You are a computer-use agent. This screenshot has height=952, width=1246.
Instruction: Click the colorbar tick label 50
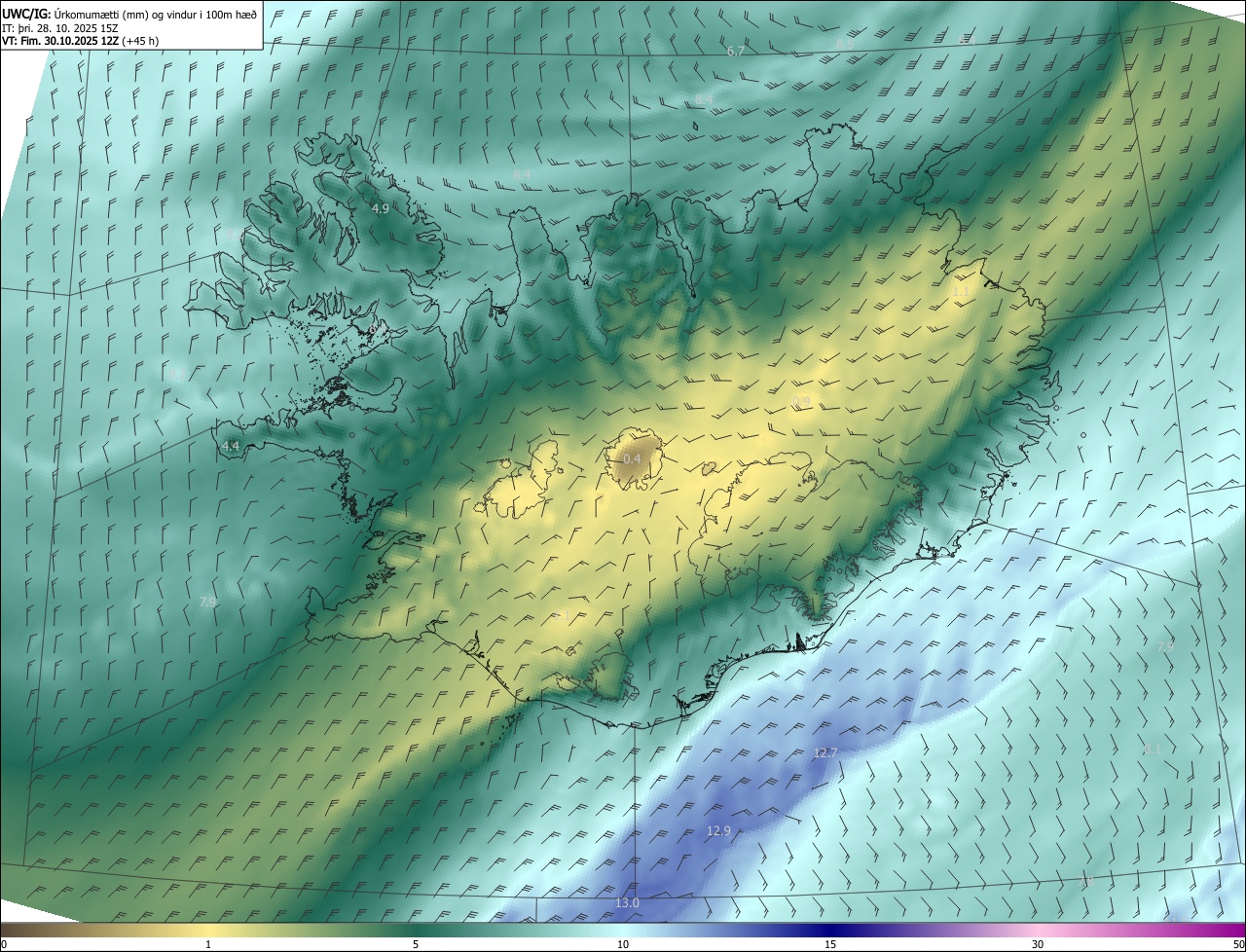1238,944
